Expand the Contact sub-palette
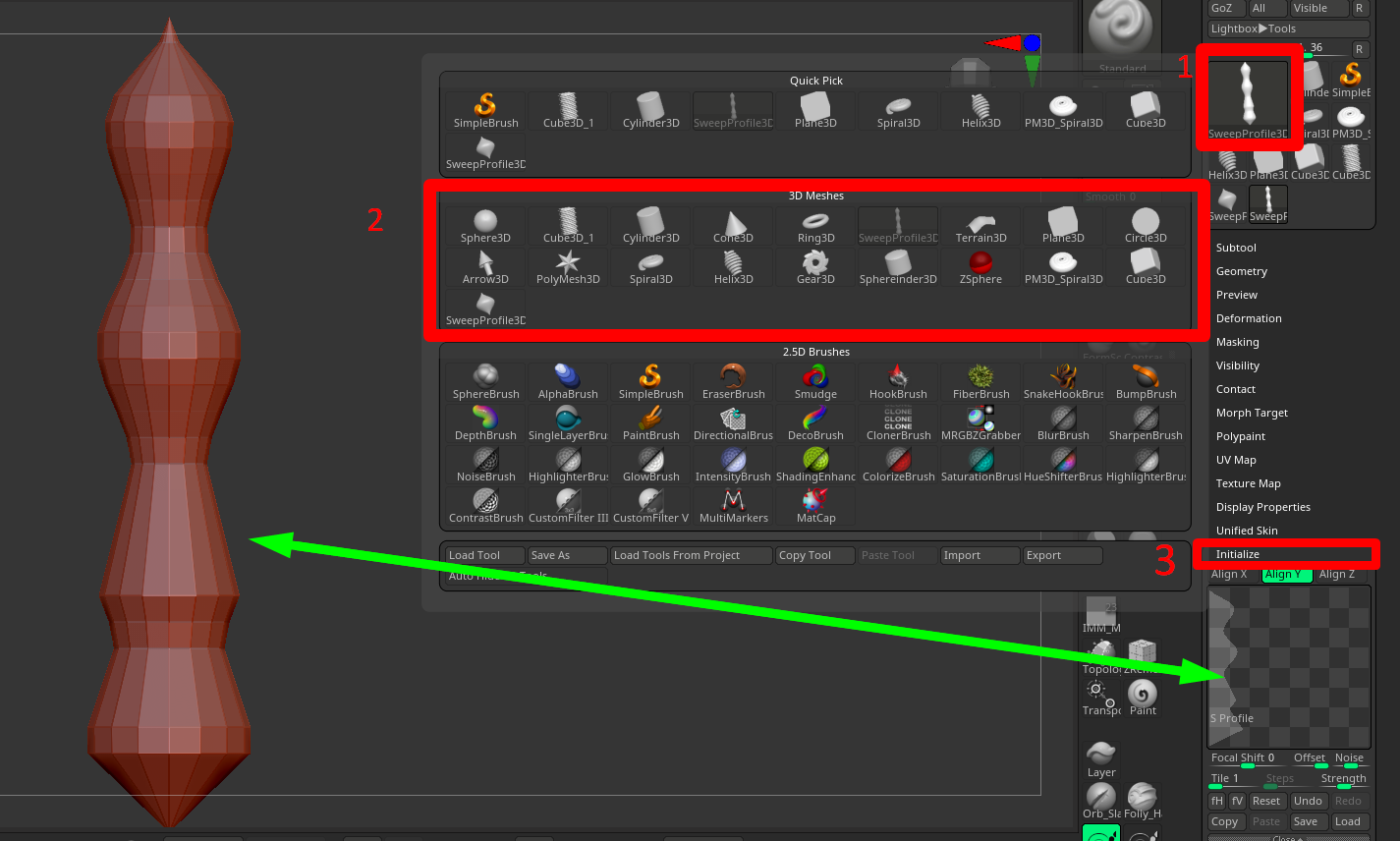This screenshot has width=1400, height=841. coord(1236,389)
